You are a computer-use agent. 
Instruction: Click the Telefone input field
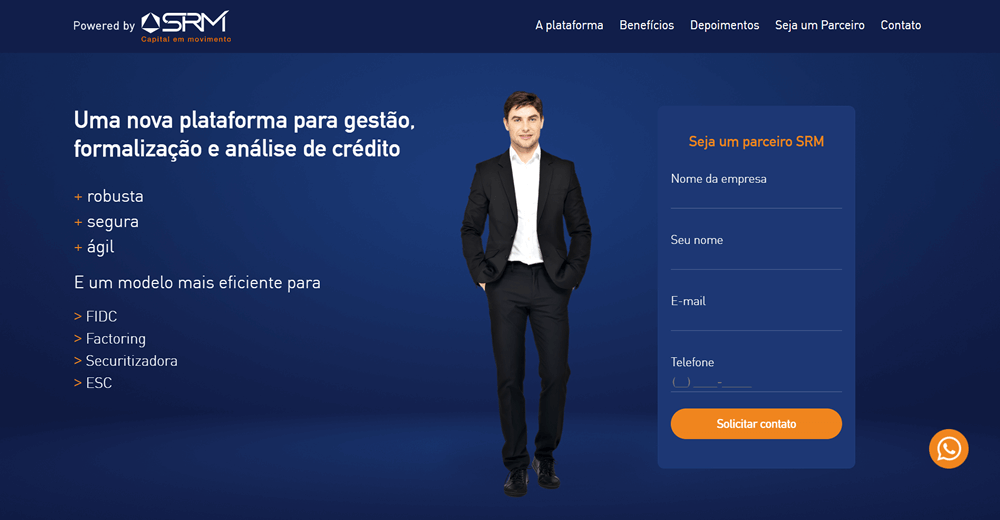(756, 382)
